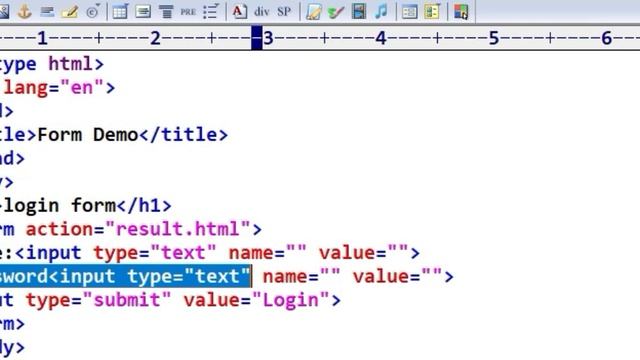The height and width of the screenshot is (360, 640).
Task: Click ruler column marker 5
Action: coord(494,38)
